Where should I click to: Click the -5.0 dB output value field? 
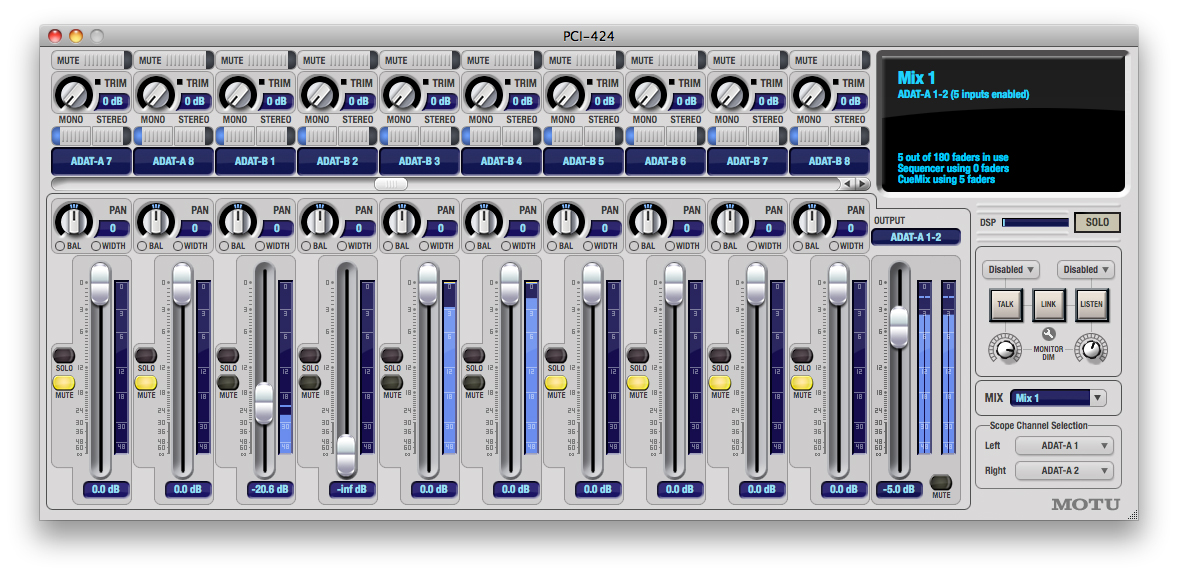899,489
